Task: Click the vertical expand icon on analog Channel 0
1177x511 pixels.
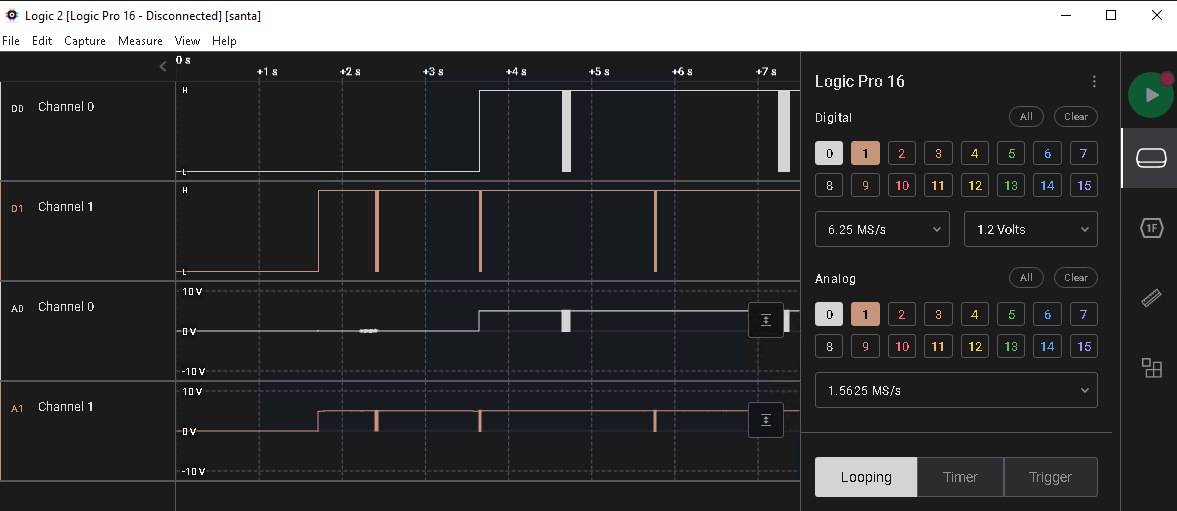Action: click(766, 320)
